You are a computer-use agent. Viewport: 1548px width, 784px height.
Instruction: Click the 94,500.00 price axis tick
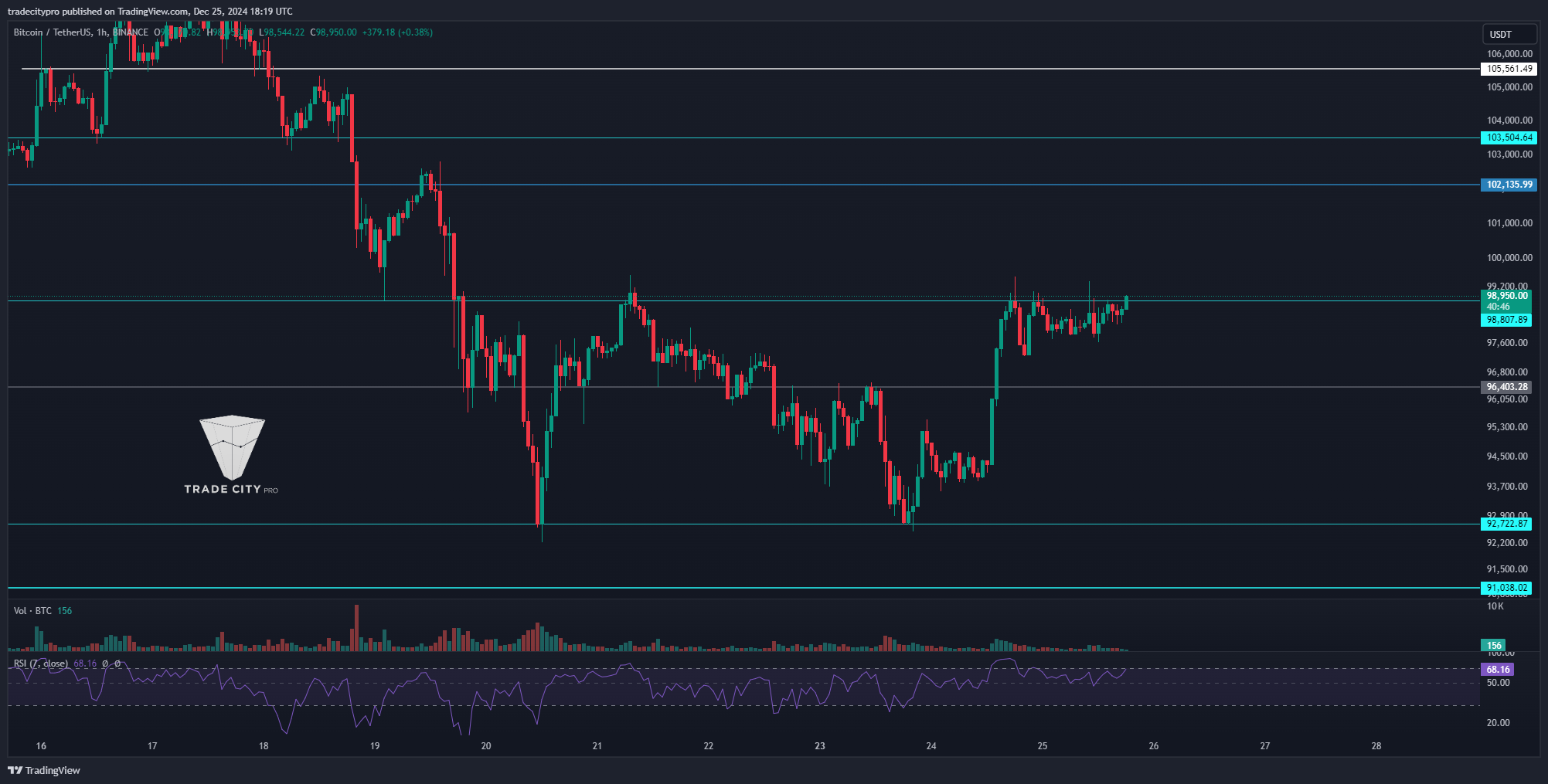coord(1507,456)
